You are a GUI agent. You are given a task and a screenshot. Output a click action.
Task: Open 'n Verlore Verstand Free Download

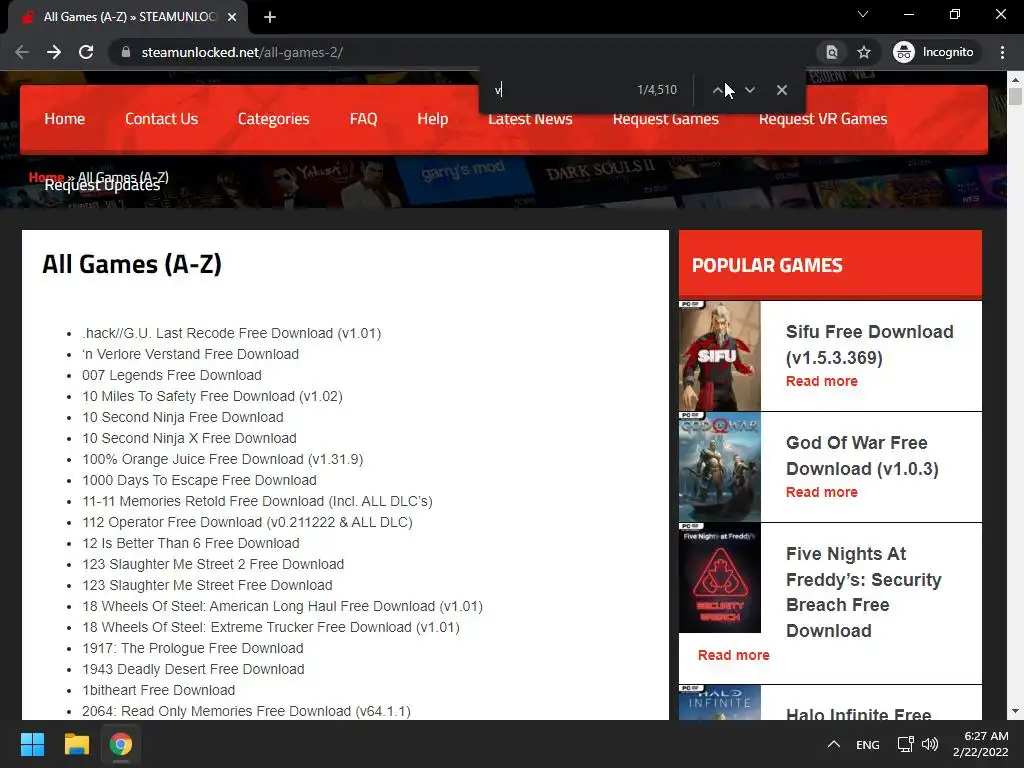coord(190,354)
